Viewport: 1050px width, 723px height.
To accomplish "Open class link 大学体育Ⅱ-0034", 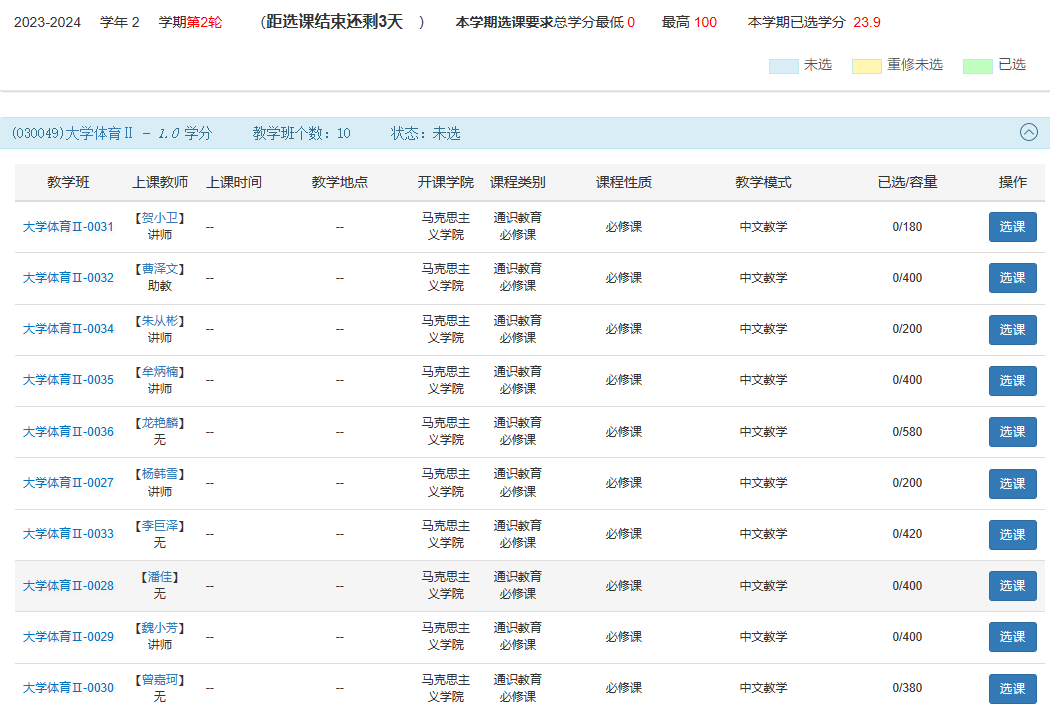I will tap(68, 329).
